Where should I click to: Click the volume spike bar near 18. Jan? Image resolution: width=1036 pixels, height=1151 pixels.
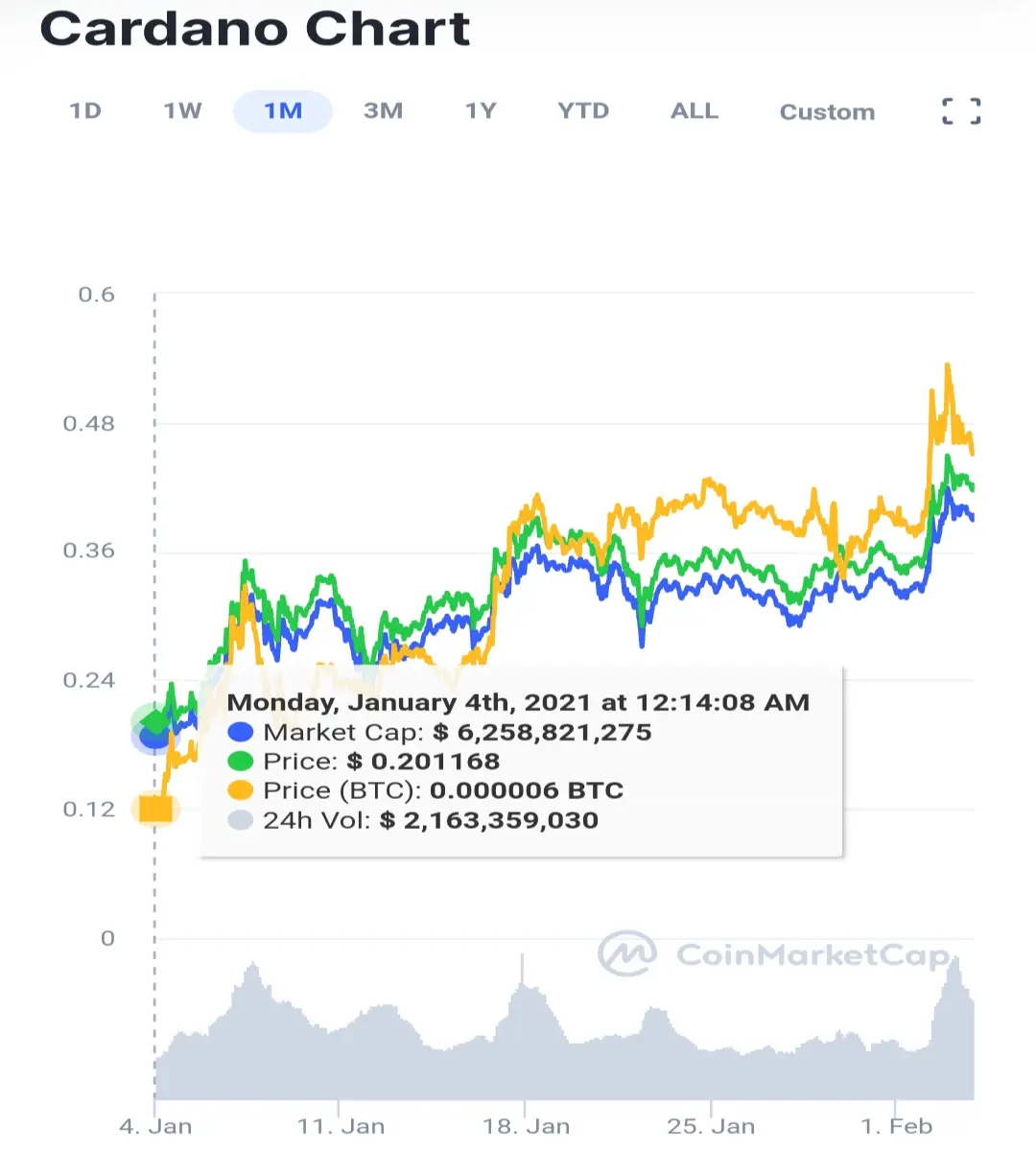click(523, 1026)
